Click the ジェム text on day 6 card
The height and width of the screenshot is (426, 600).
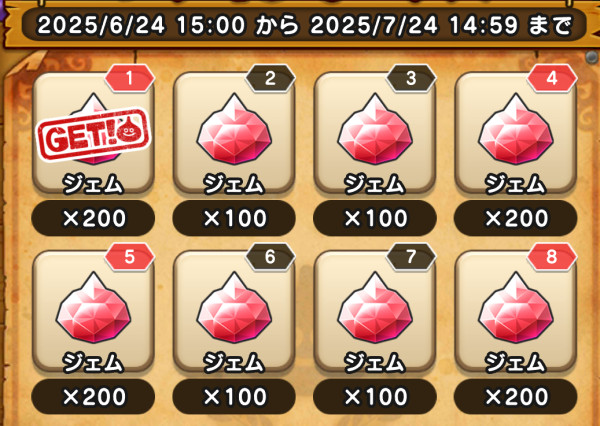tap(234, 362)
